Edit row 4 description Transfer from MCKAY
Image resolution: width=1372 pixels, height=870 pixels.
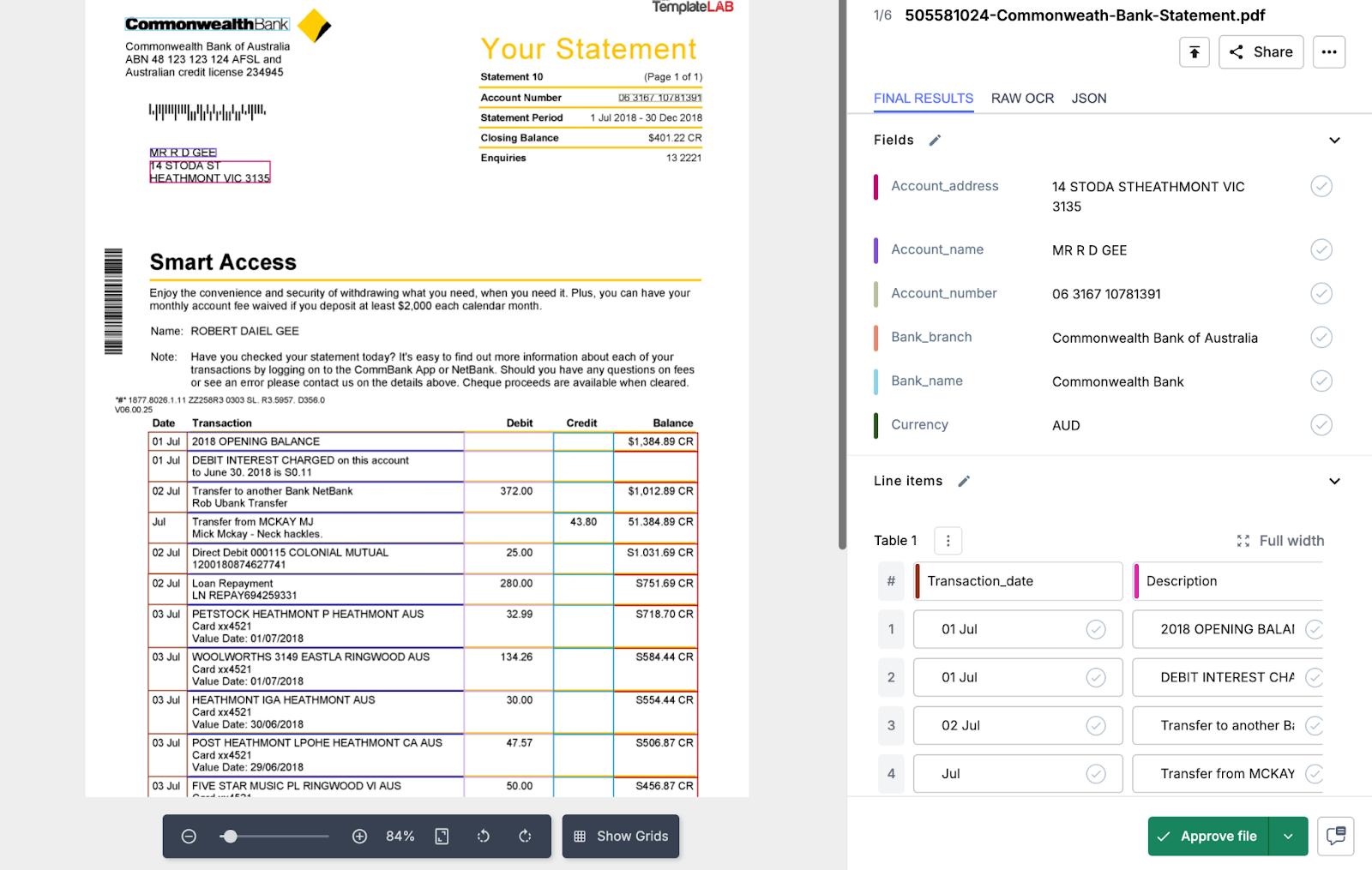(x=1227, y=773)
